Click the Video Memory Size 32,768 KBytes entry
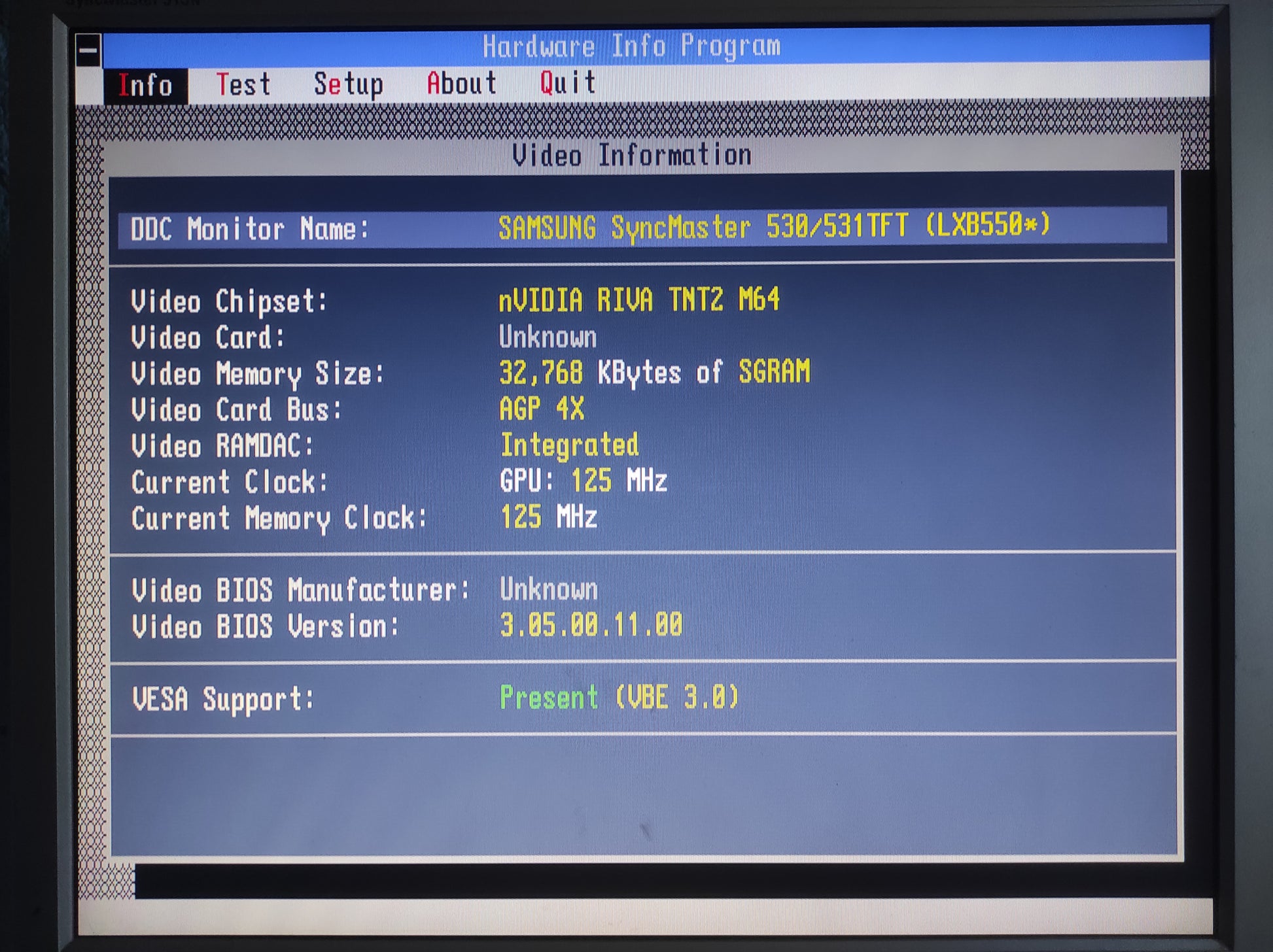This screenshot has width=1273, height=952. pos(654,373)
